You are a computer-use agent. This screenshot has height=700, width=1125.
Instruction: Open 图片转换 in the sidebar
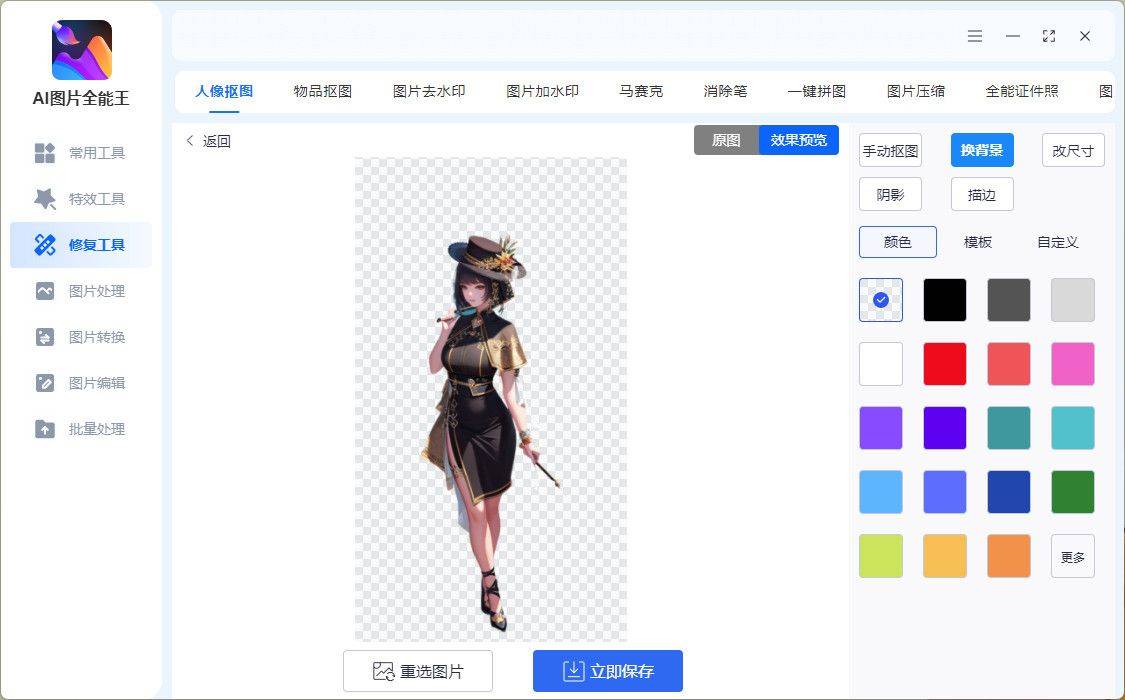click(80, 336)
